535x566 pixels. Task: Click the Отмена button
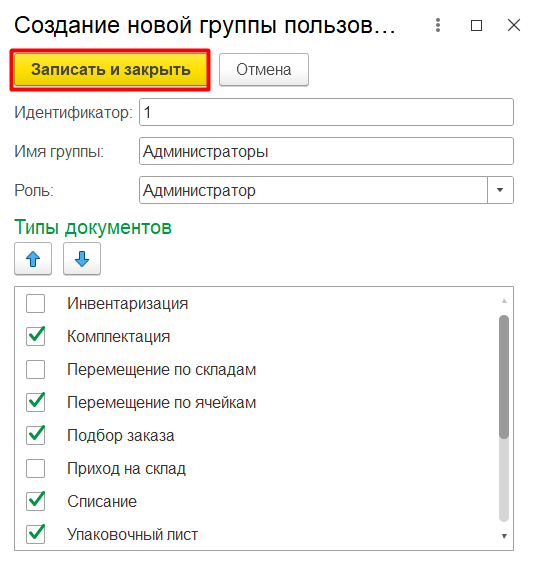(264, 70)
